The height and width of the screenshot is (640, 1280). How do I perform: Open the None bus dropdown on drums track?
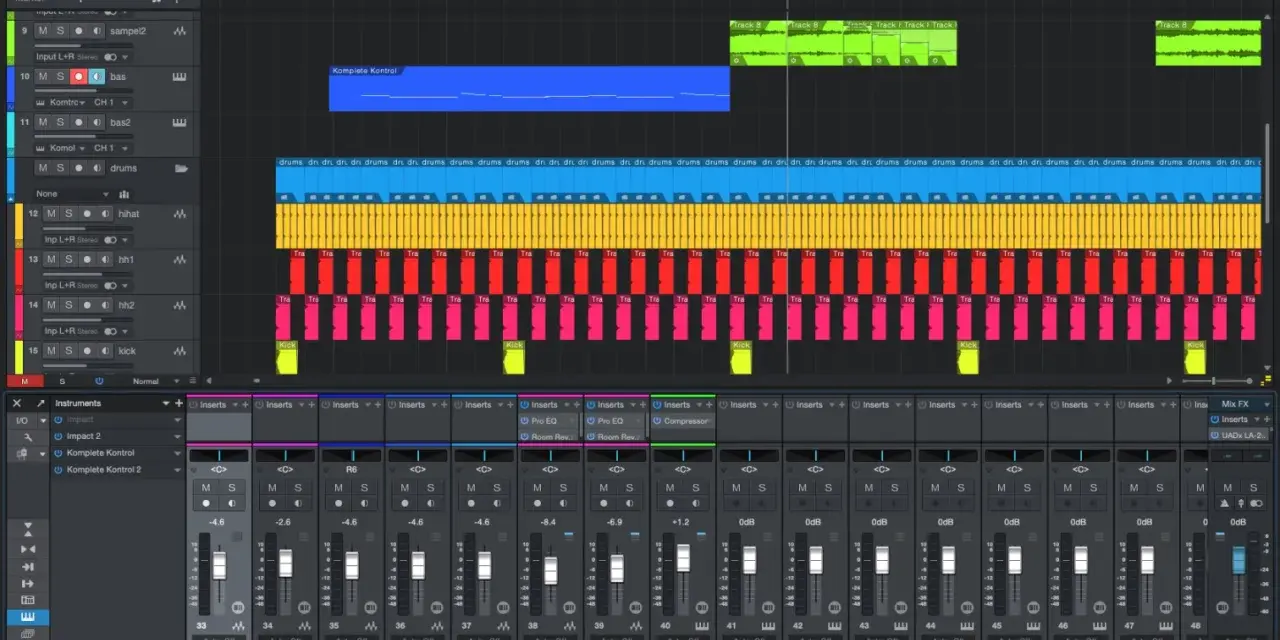point(72,194)
